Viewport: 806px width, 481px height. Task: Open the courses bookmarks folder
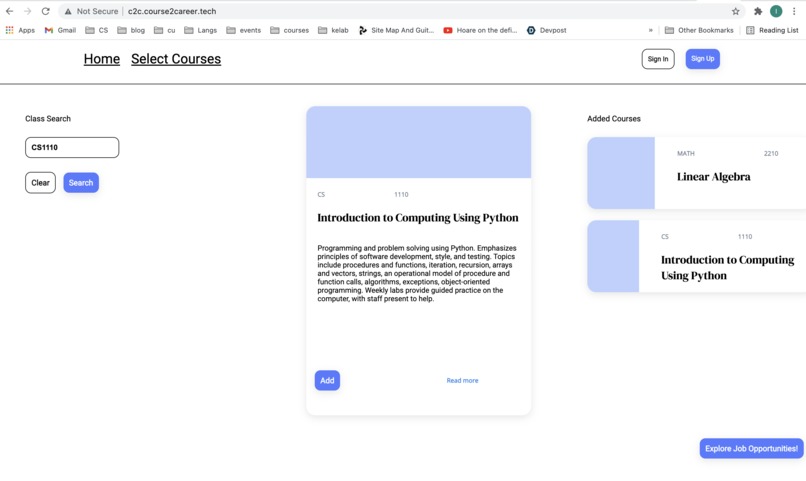pyautogui.click(x=289, y=30)
